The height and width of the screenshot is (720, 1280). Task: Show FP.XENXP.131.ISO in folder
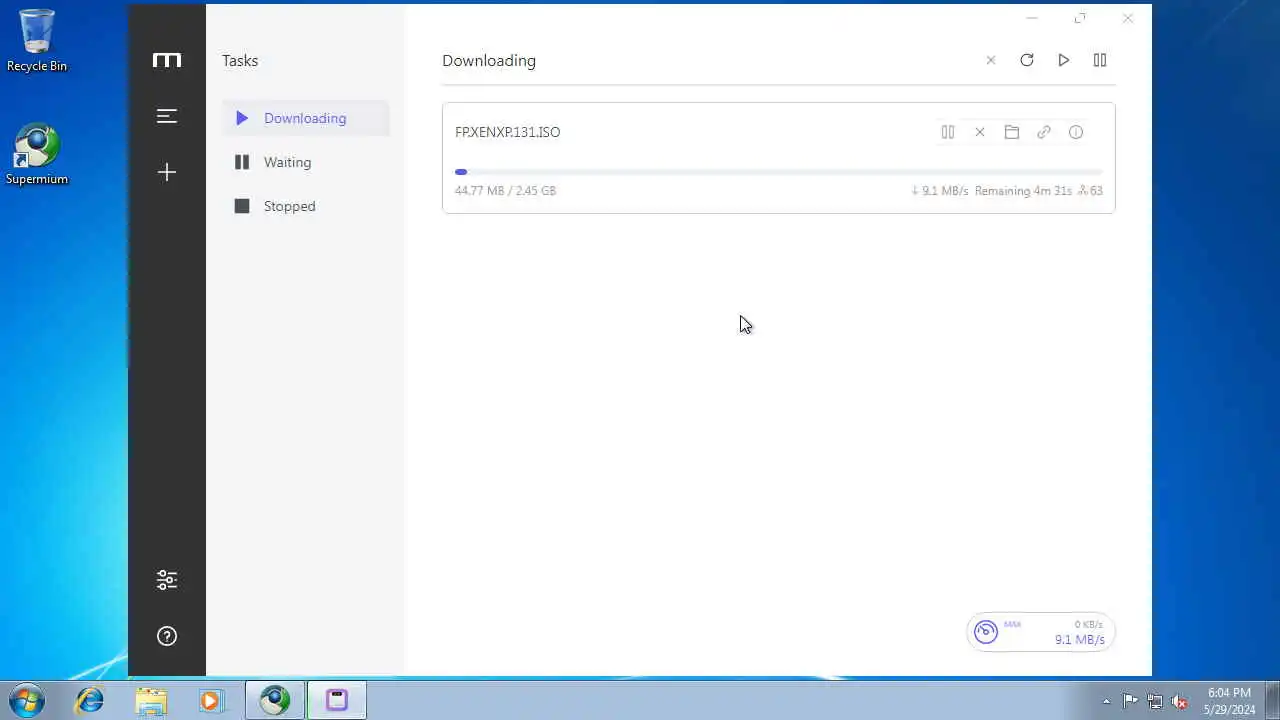[1012, 132]
